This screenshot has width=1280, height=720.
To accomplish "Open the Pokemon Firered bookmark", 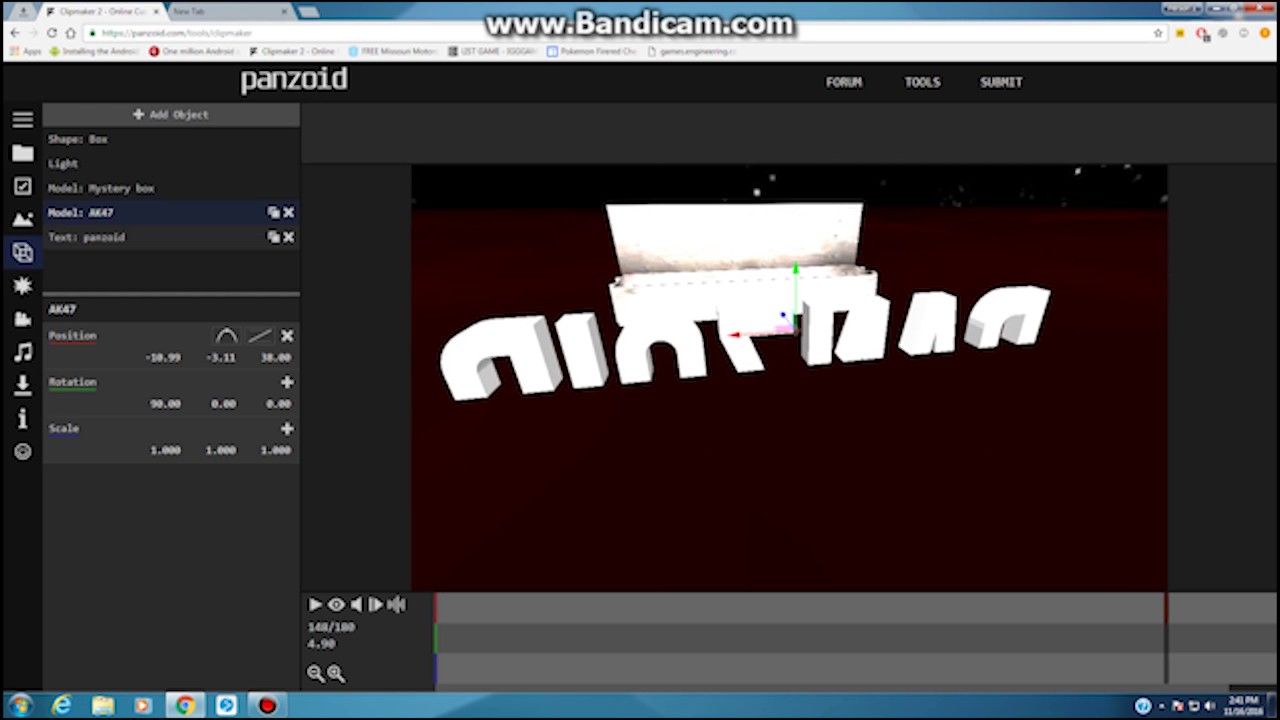I will click(592, 51).
